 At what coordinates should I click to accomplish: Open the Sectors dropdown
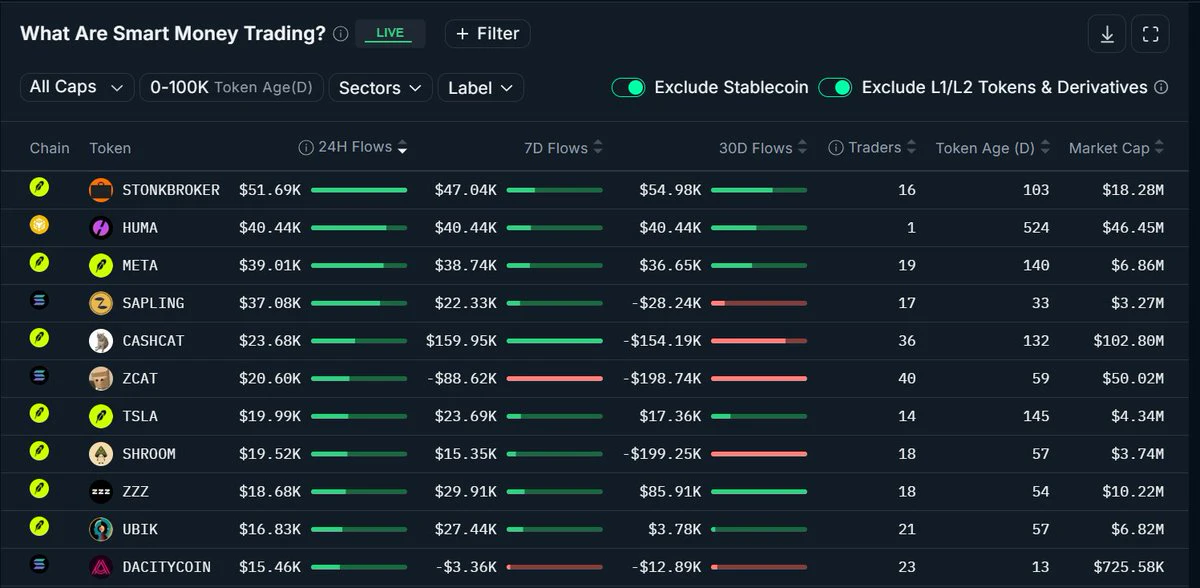tap(380, 88)
